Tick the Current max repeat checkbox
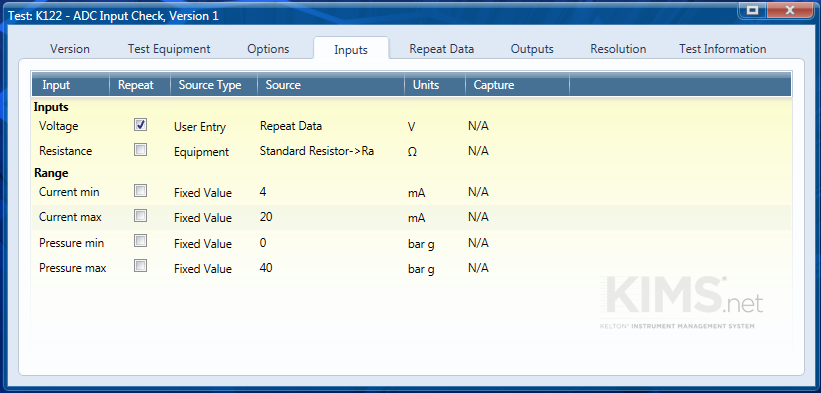 pos(140,216)
